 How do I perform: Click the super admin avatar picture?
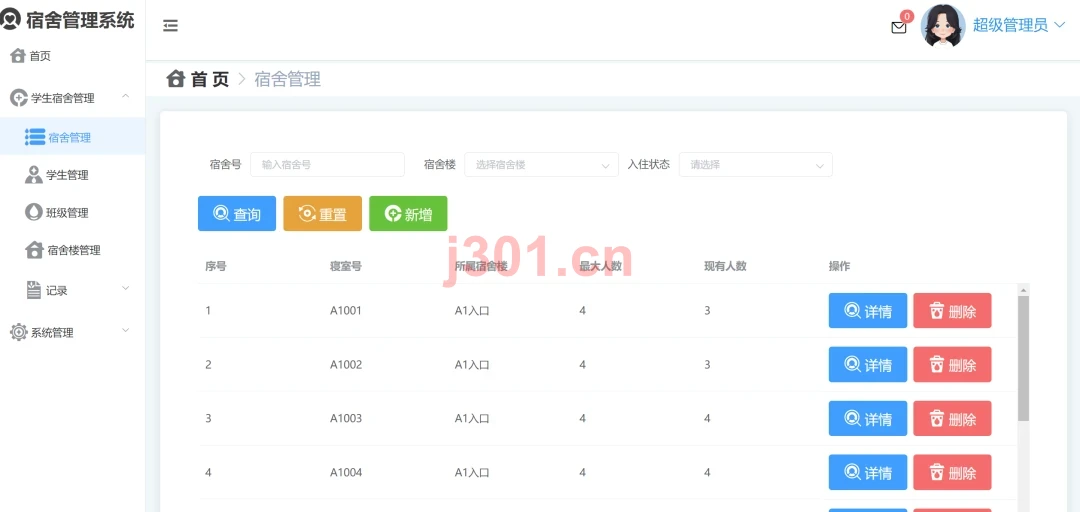point(943,25)
